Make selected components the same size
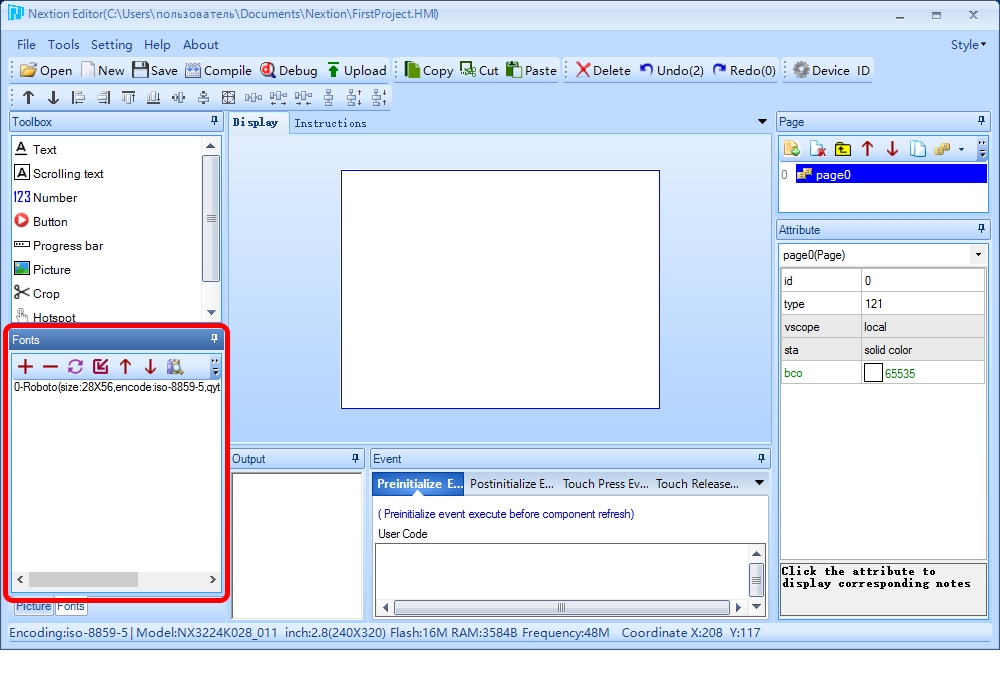The width and height of the screenshot is (1000, 685). point(228,98)
